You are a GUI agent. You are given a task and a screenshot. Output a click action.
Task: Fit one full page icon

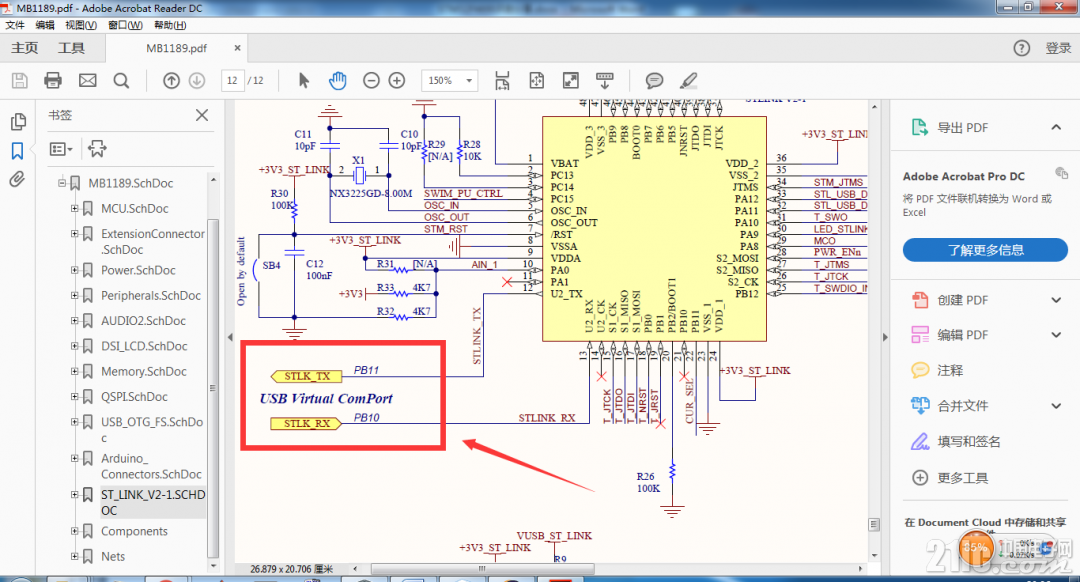[537, 81]
